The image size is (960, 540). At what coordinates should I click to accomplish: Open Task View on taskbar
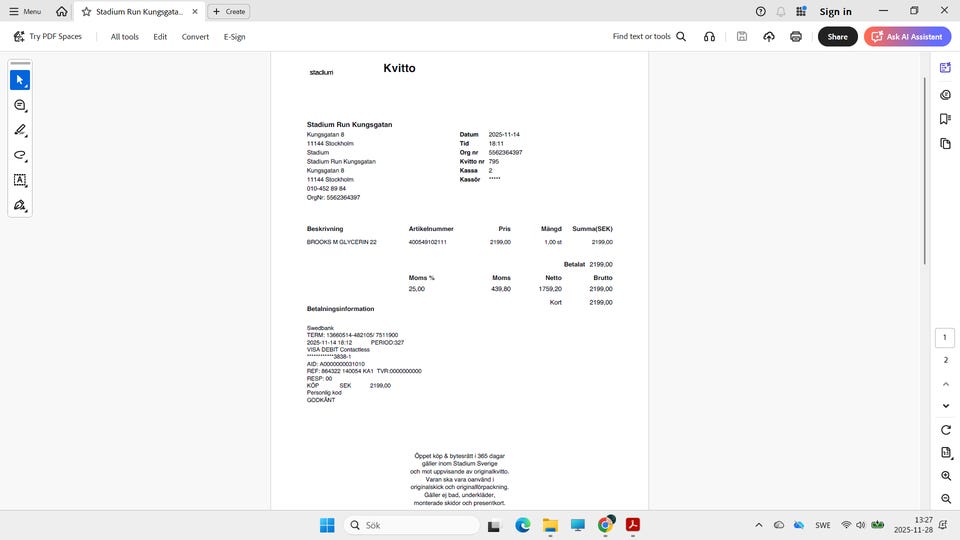[493, 525]
